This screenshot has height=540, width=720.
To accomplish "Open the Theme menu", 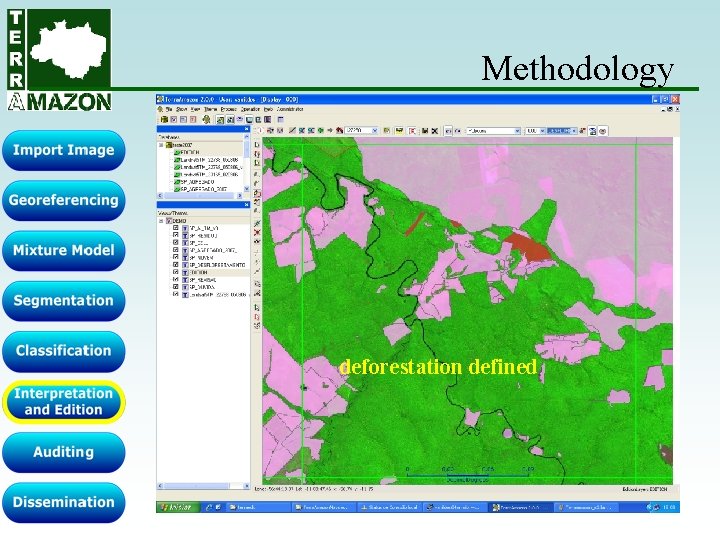I will [211, 109].
